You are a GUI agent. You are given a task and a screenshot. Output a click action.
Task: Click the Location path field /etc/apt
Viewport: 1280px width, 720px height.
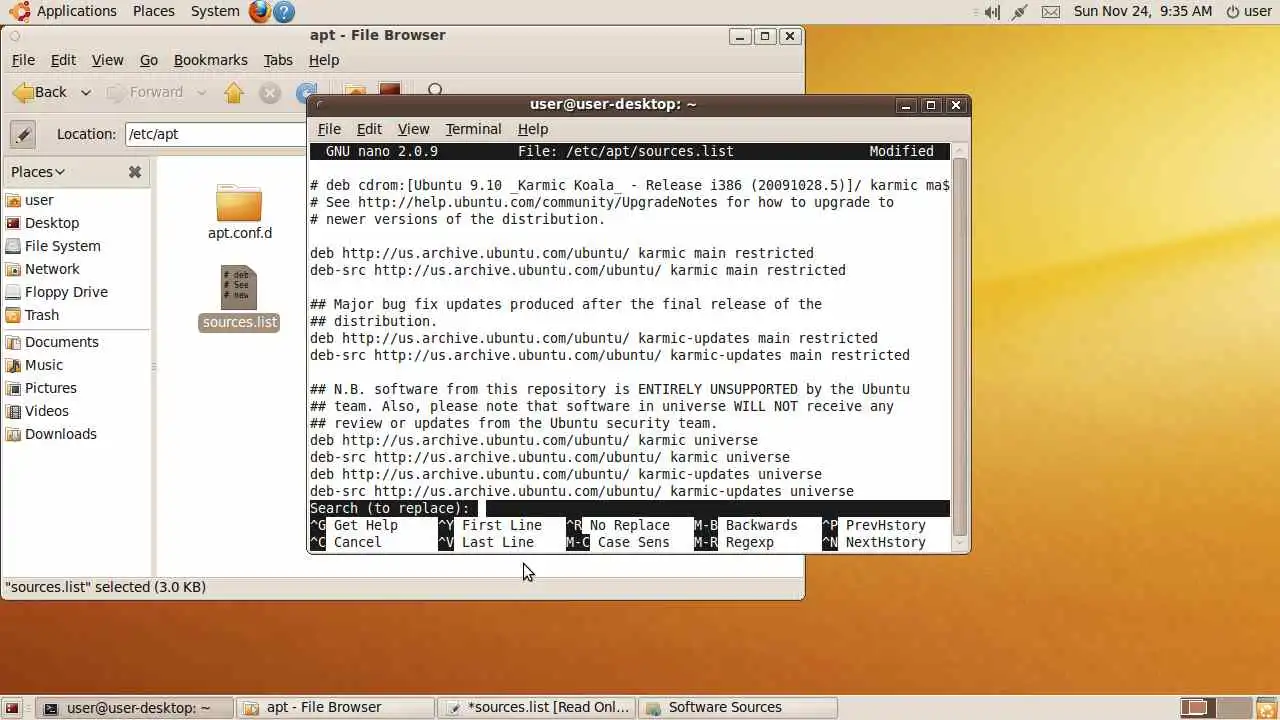(x=215, y=134)
